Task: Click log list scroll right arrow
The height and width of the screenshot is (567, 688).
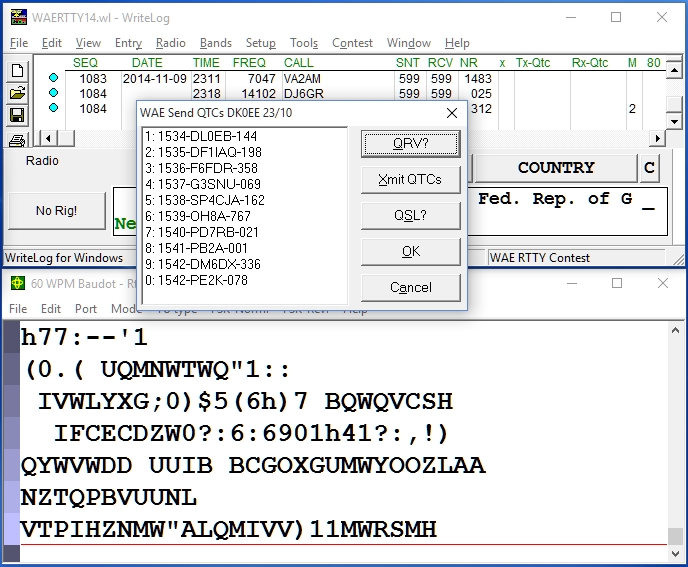Action: click(x=657, y=139)
